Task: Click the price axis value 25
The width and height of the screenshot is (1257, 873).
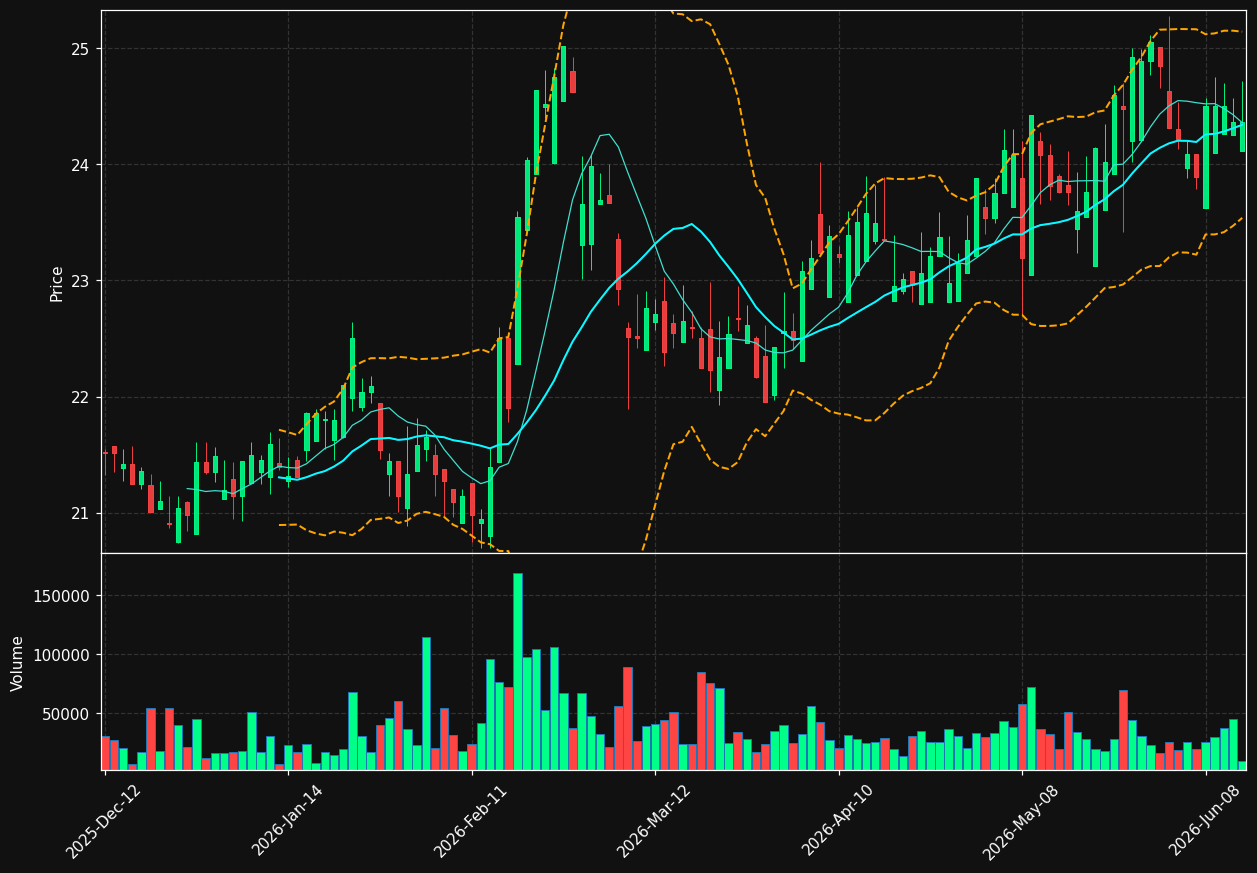Action: 80,49
